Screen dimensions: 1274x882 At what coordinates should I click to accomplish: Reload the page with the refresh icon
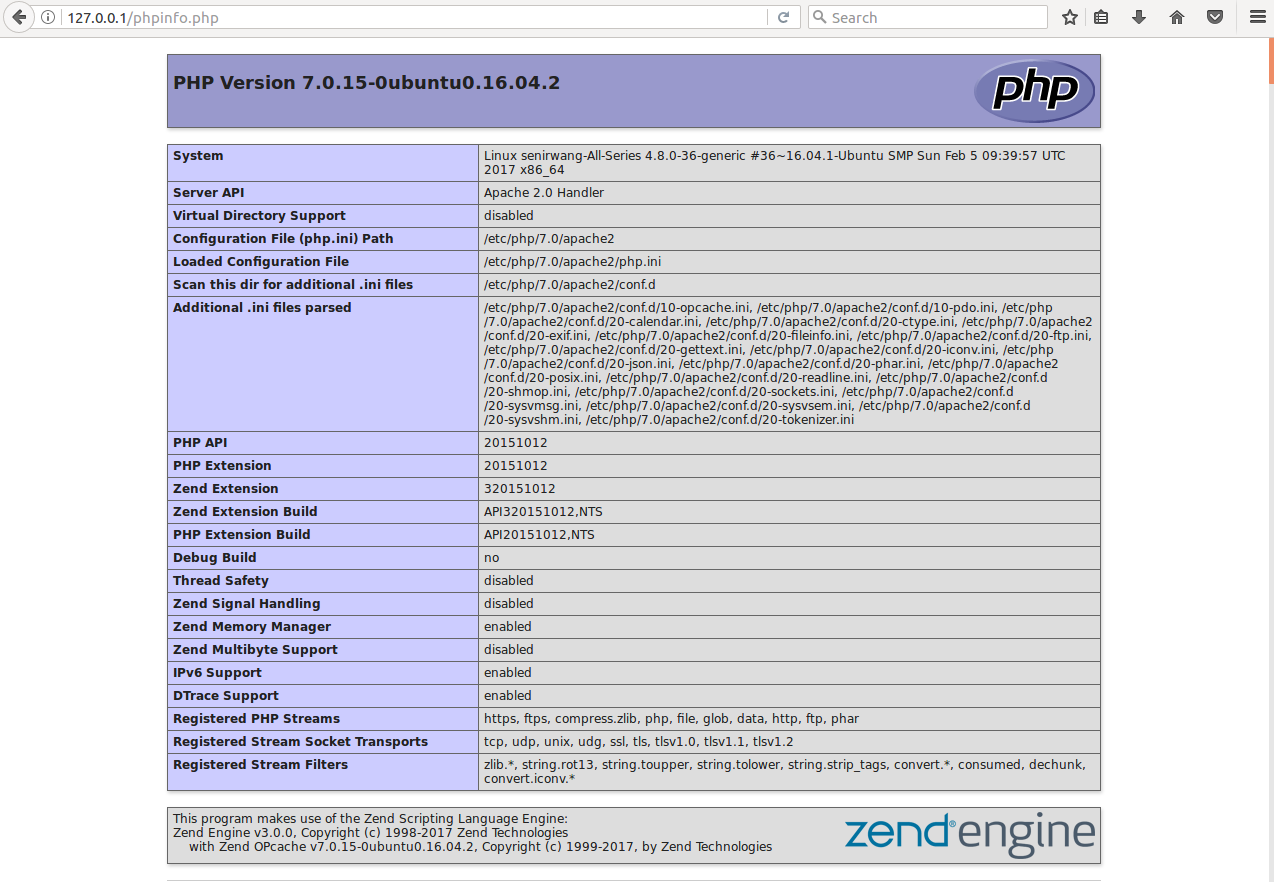point(783,17)
